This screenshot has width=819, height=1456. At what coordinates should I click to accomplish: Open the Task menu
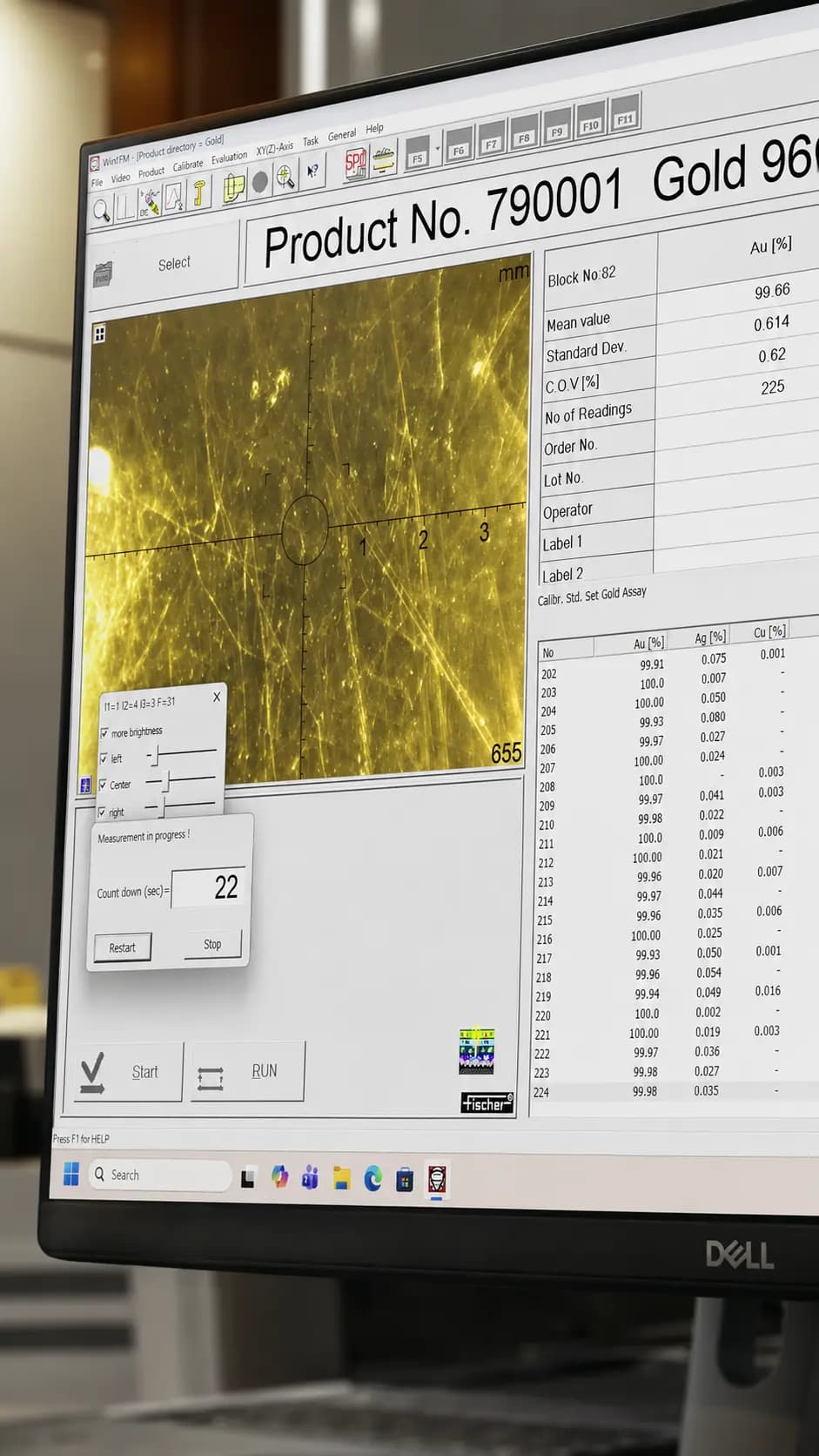[311, 141]
